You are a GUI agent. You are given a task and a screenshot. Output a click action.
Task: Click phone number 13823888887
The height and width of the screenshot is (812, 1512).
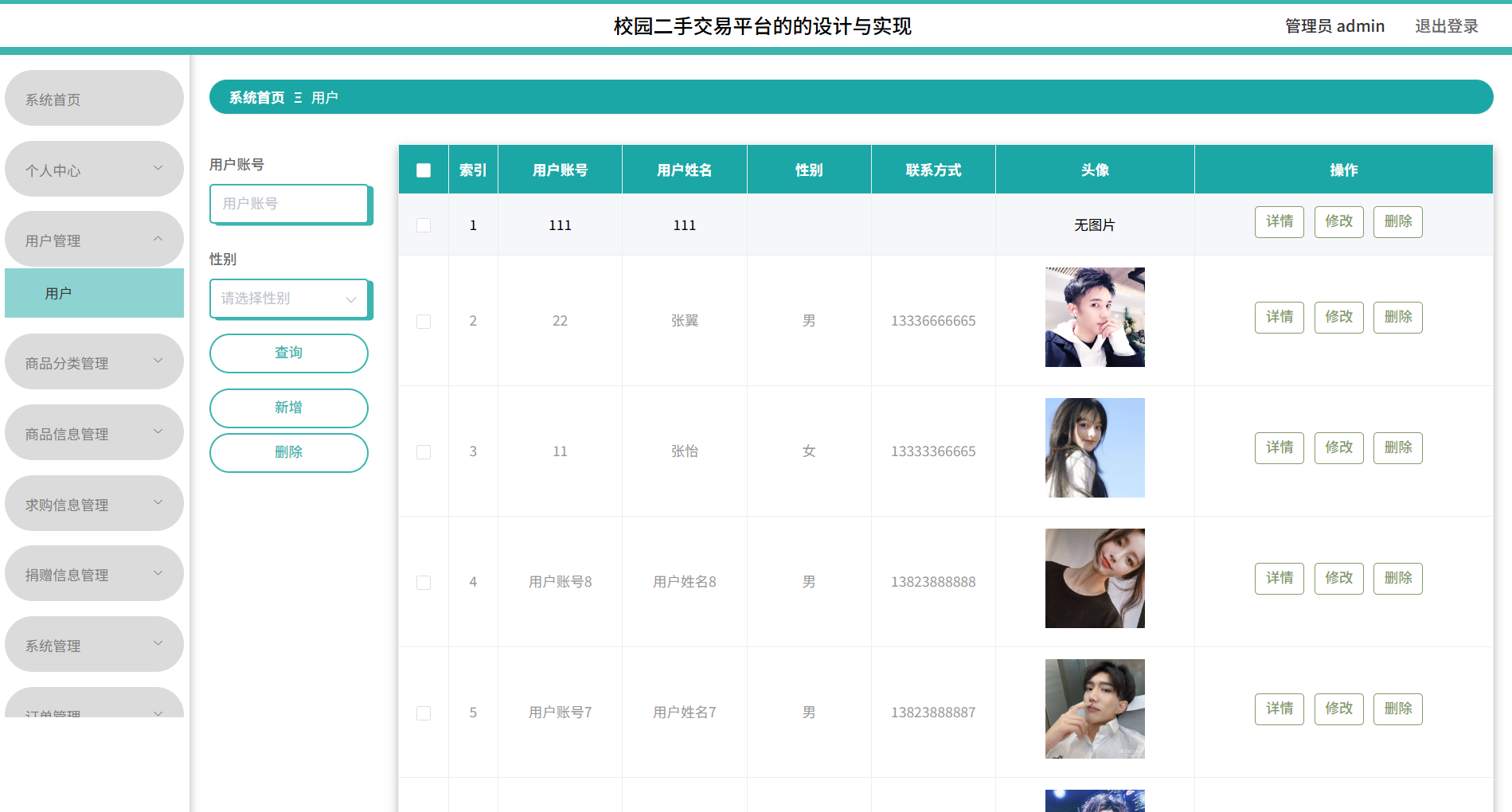pyautogui.click(x=933, y=712)
